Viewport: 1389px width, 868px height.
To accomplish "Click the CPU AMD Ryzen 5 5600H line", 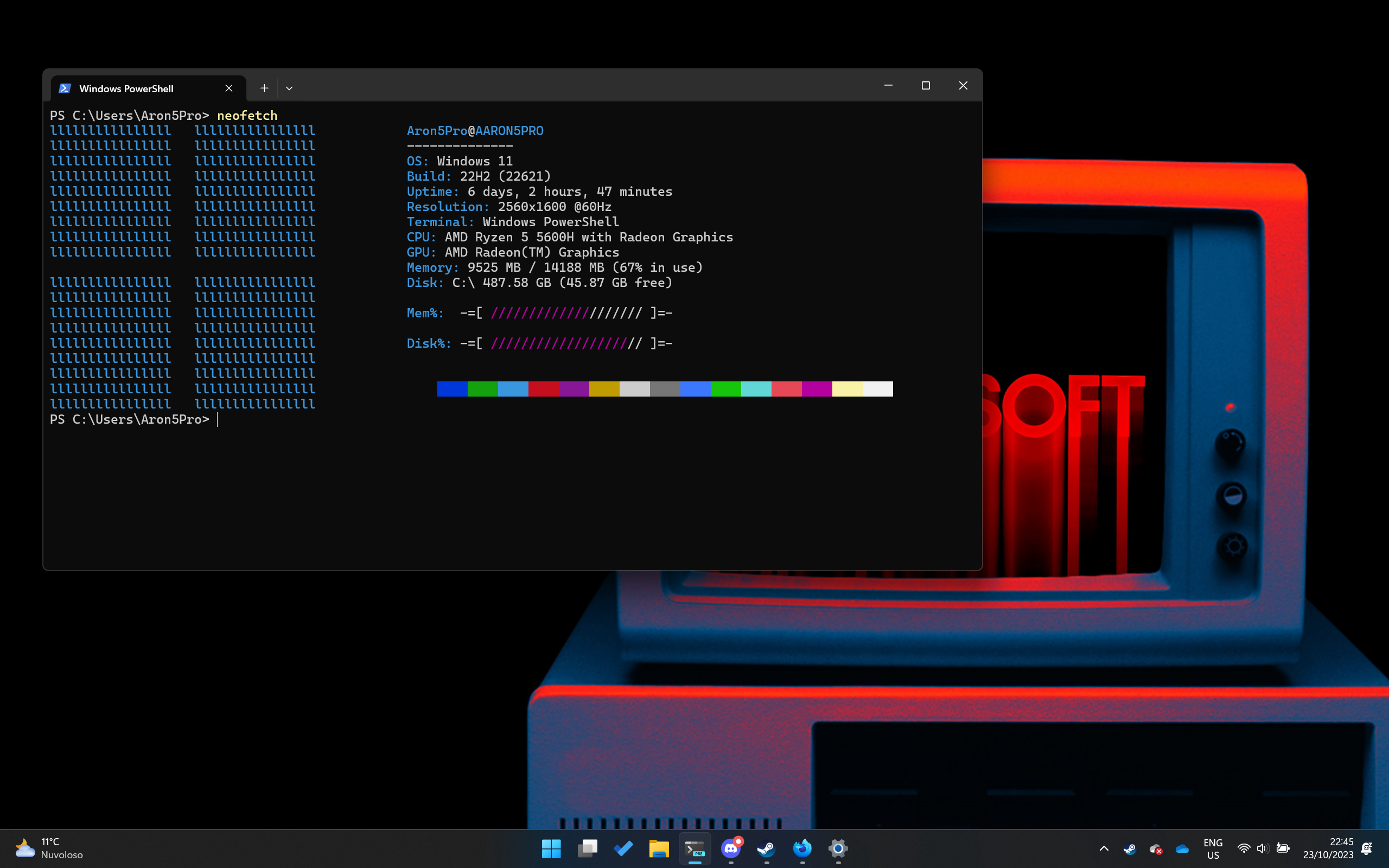I will coord(570,237).
